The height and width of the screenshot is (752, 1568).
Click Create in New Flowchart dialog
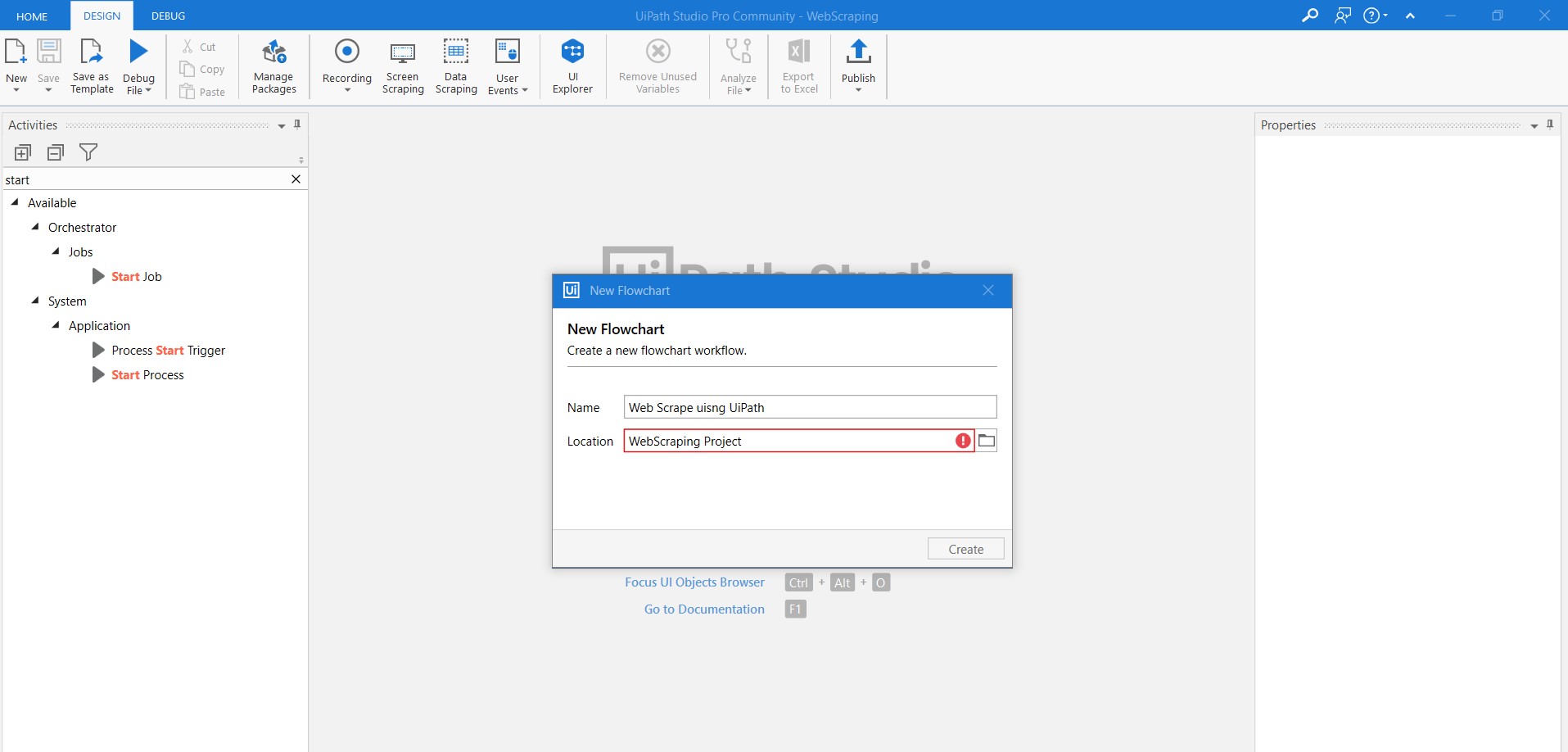tap(965, 549)
